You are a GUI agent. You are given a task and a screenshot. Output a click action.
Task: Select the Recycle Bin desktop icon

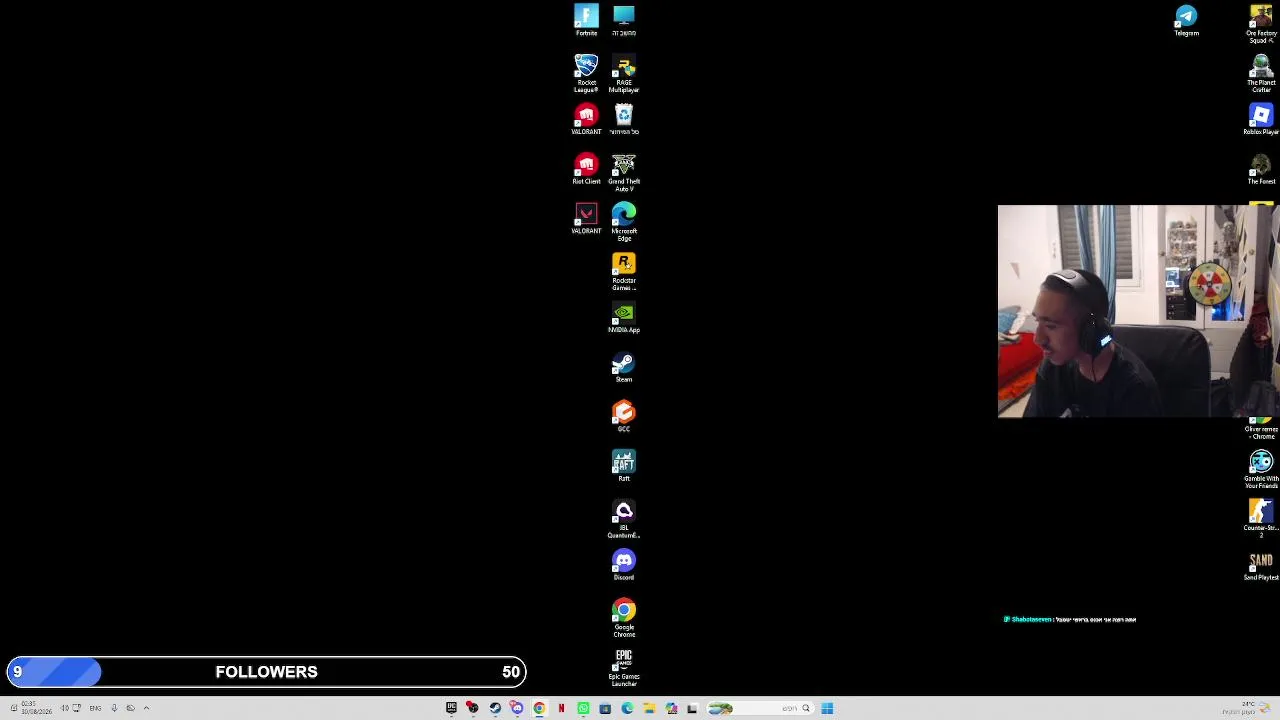(623, 119)
